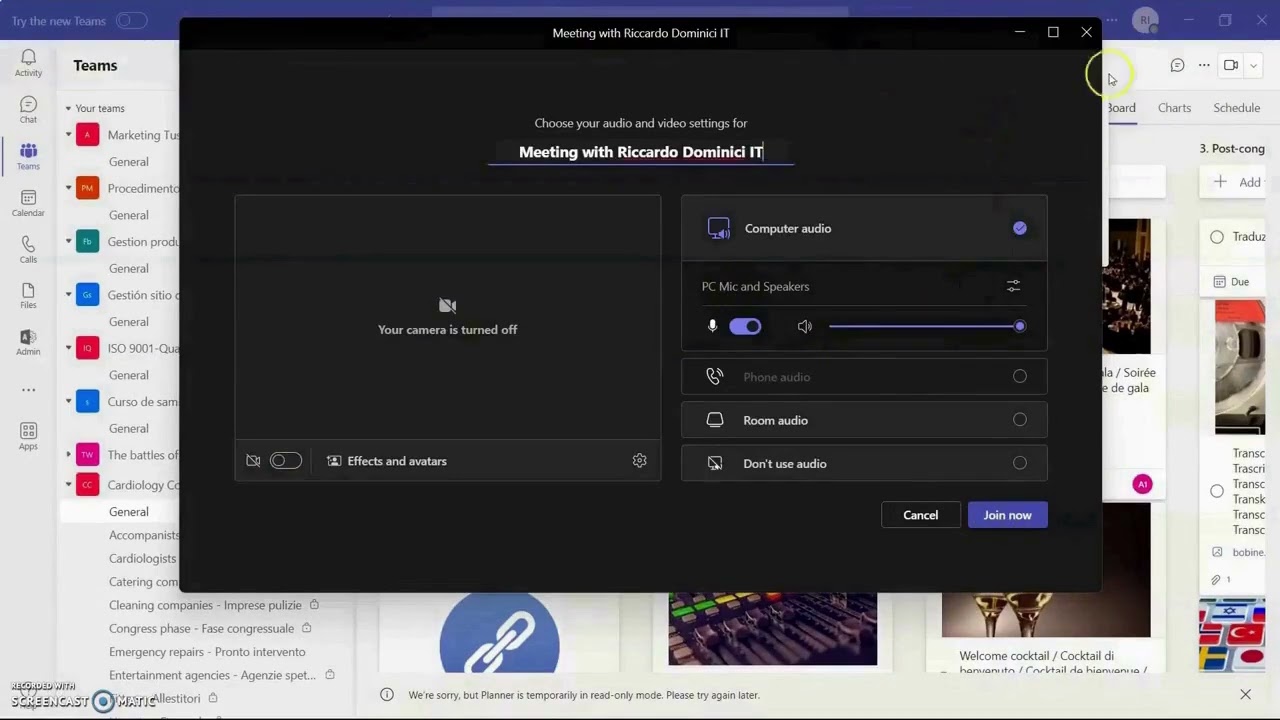1280x720 pixels.
Task: Select the Room audio option
Action: pos(864,420)
